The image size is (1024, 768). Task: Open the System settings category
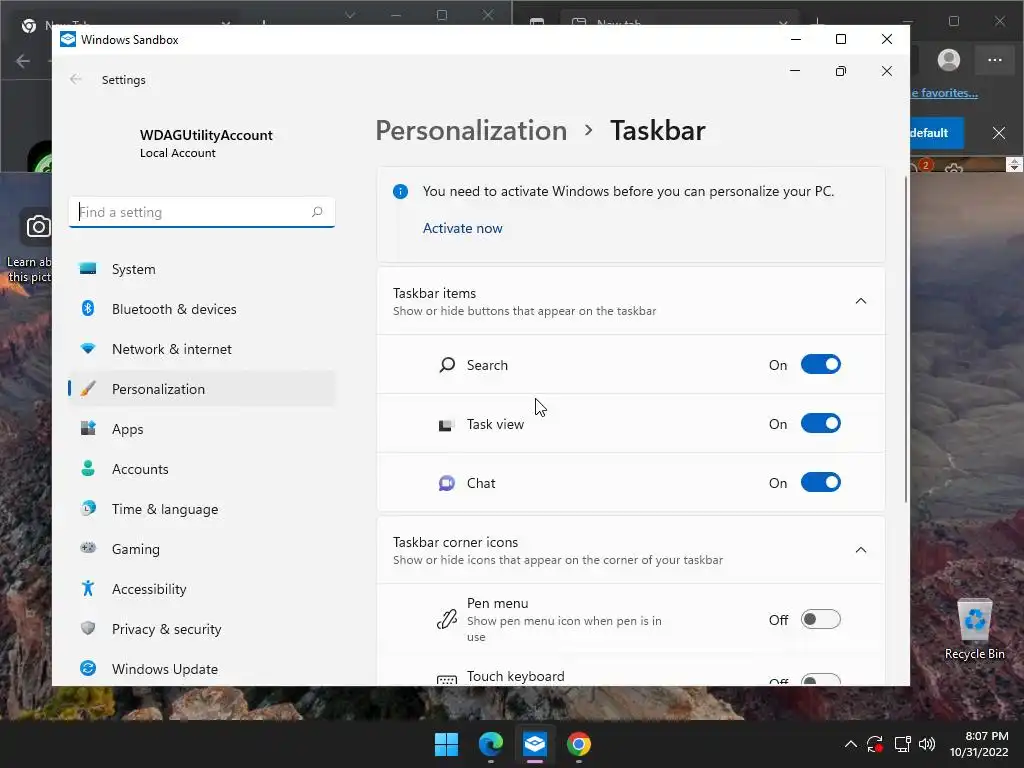(x=202, y=269)
